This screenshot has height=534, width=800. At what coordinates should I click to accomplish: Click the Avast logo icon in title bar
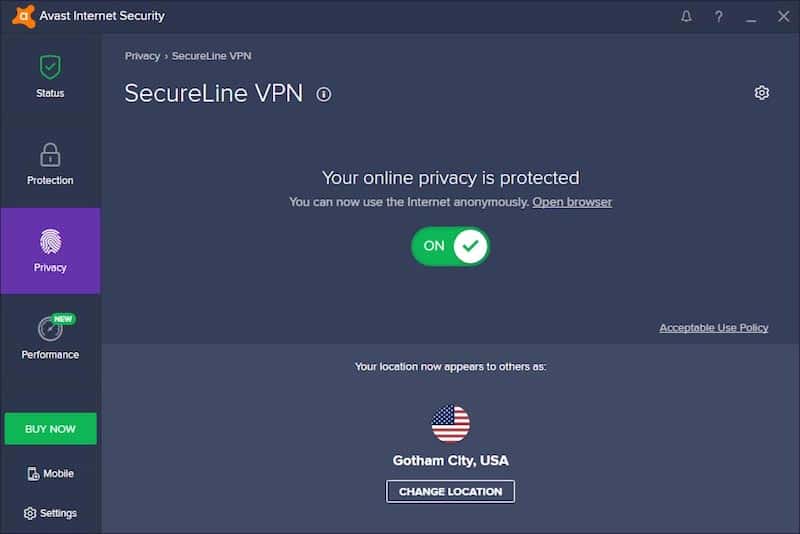[x=23, y=16]
